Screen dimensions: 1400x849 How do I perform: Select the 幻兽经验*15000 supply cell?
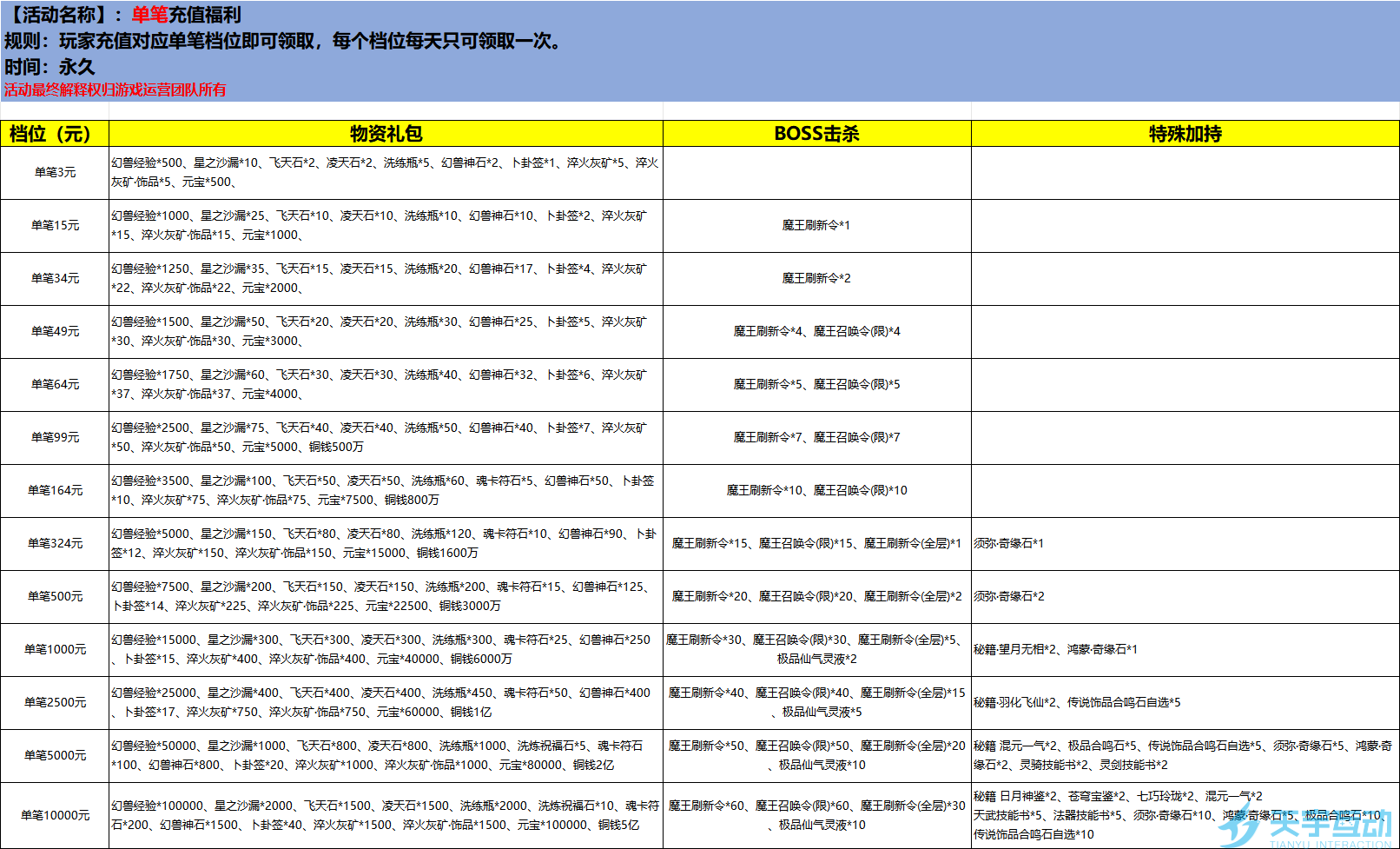point(386,650)
